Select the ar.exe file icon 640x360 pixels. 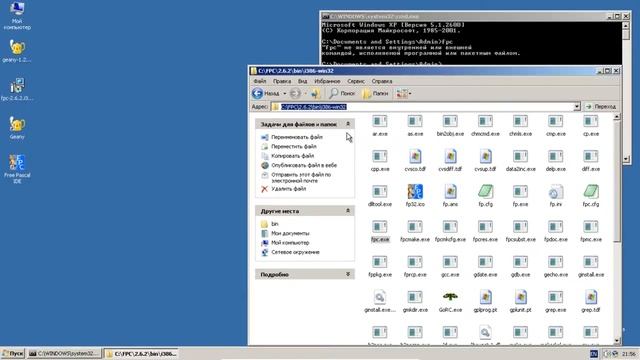tap(380, 121)
